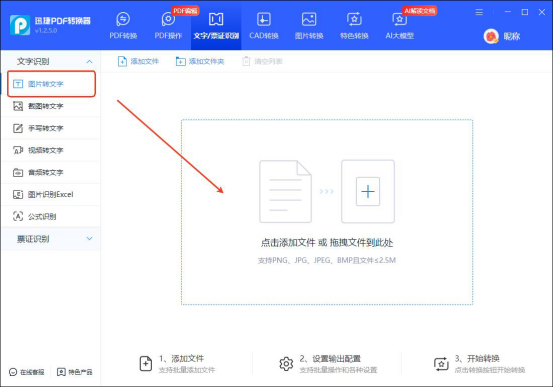Screen dimensions: 554x388
Task: Open the AI大模型 tab
Action: (399, 25)
